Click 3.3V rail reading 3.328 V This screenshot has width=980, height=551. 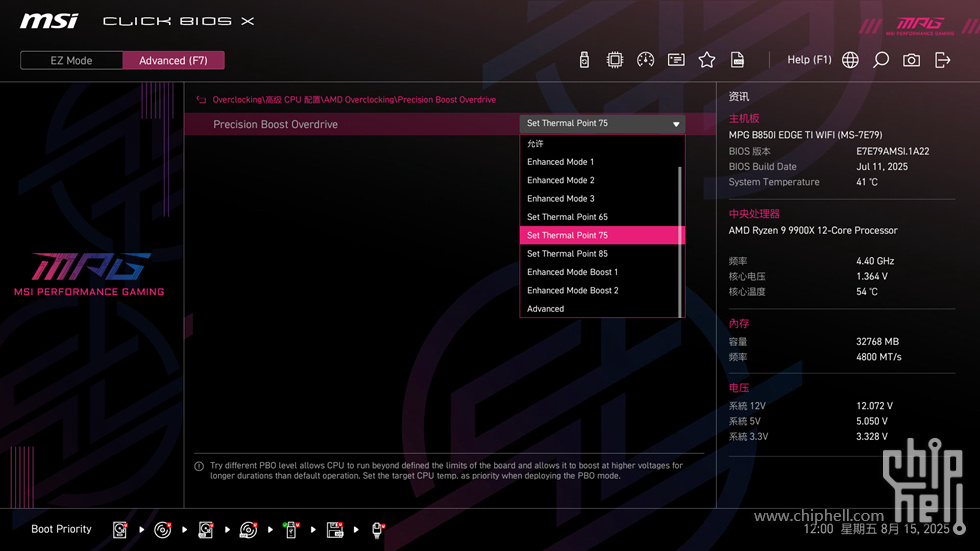coord(872,437)
